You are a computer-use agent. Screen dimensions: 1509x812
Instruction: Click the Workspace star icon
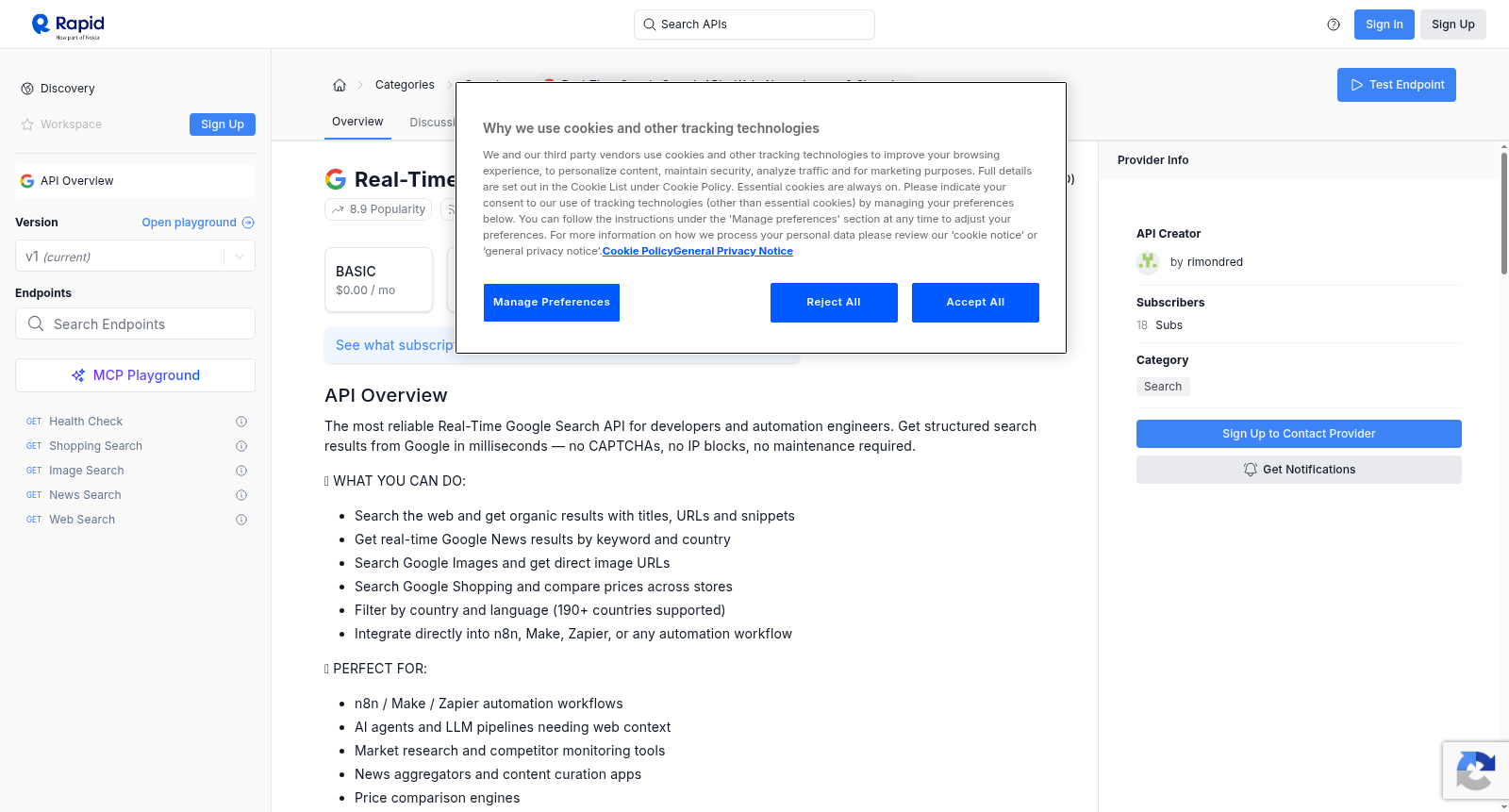(x=27, y=124)
